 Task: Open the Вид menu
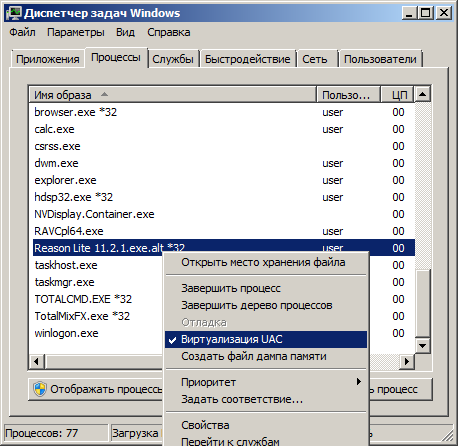point(125,32)
